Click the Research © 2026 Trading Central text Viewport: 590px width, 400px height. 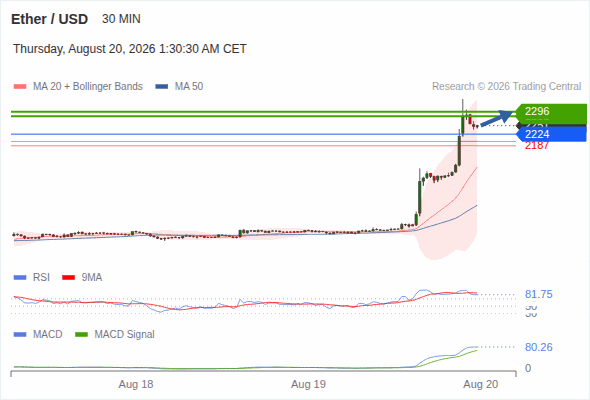(x=506, y=87)
